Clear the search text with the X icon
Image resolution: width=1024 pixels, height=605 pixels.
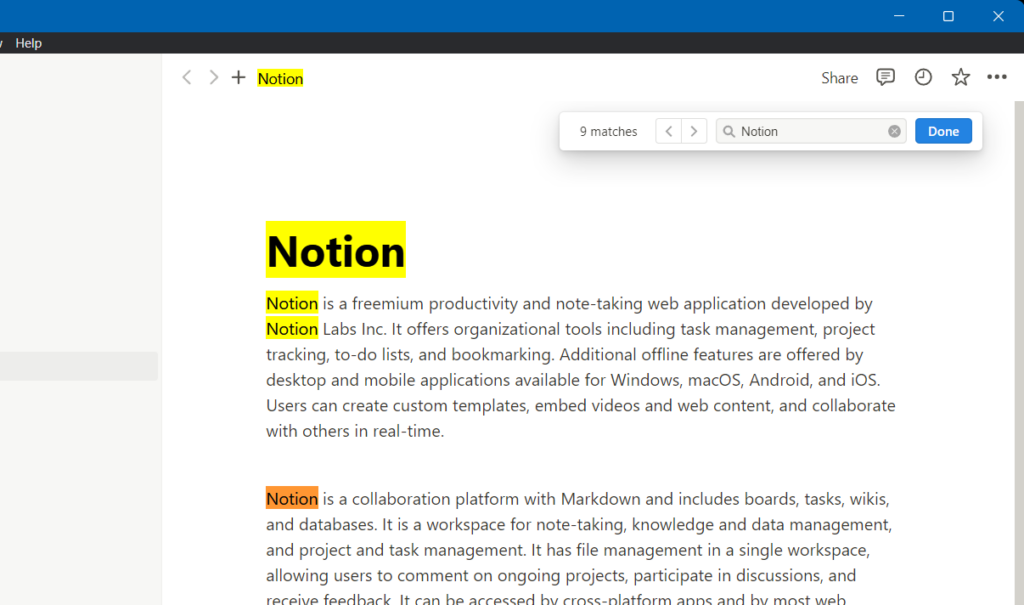click(x=893, y=130)
